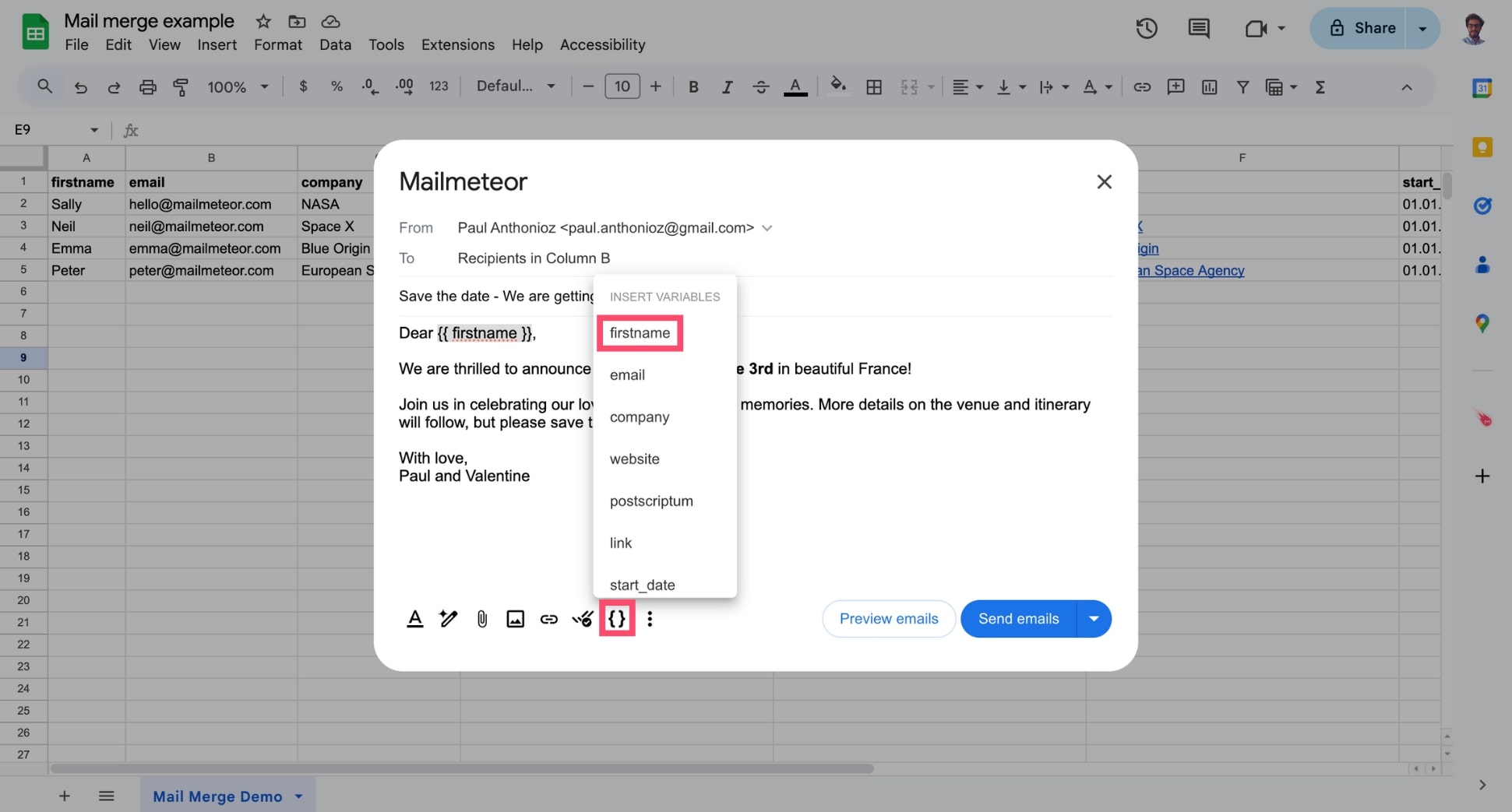Open the zoom level dropdown showing 100%

237,86
